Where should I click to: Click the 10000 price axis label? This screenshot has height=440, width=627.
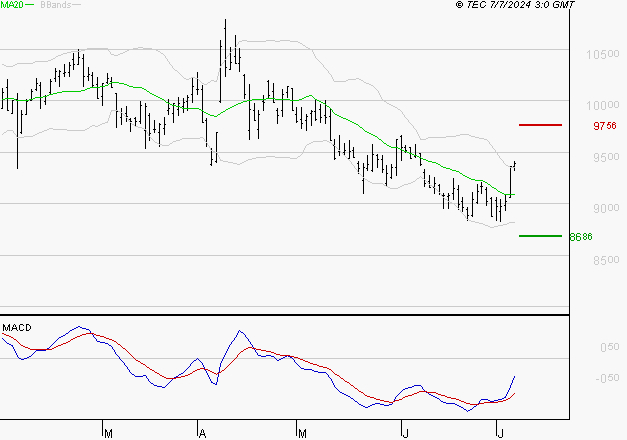603,105
